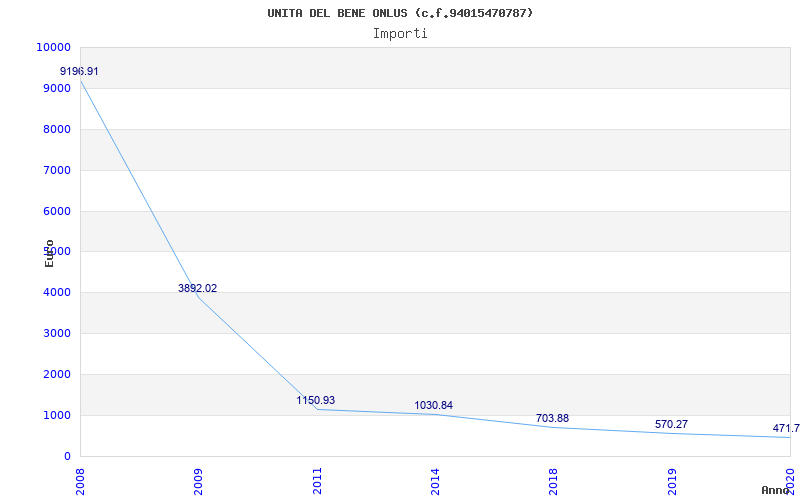The width and height of the screenshot is (800, 500).
Task: Click the 2018 year axis label
Action: pyautogui.click(x=553, y=482)
